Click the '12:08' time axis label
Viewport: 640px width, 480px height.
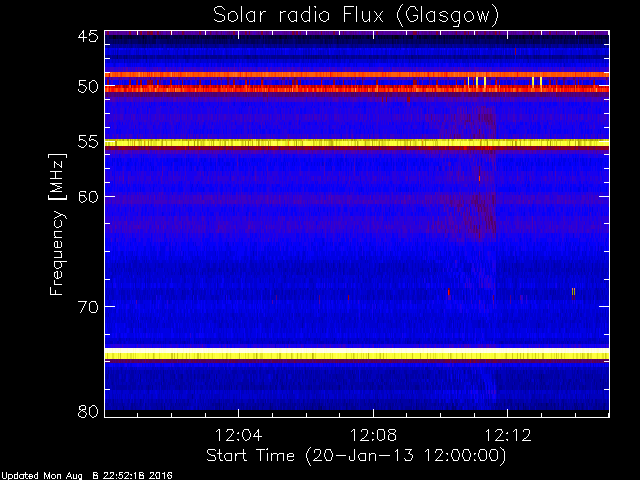pos(373,435)
